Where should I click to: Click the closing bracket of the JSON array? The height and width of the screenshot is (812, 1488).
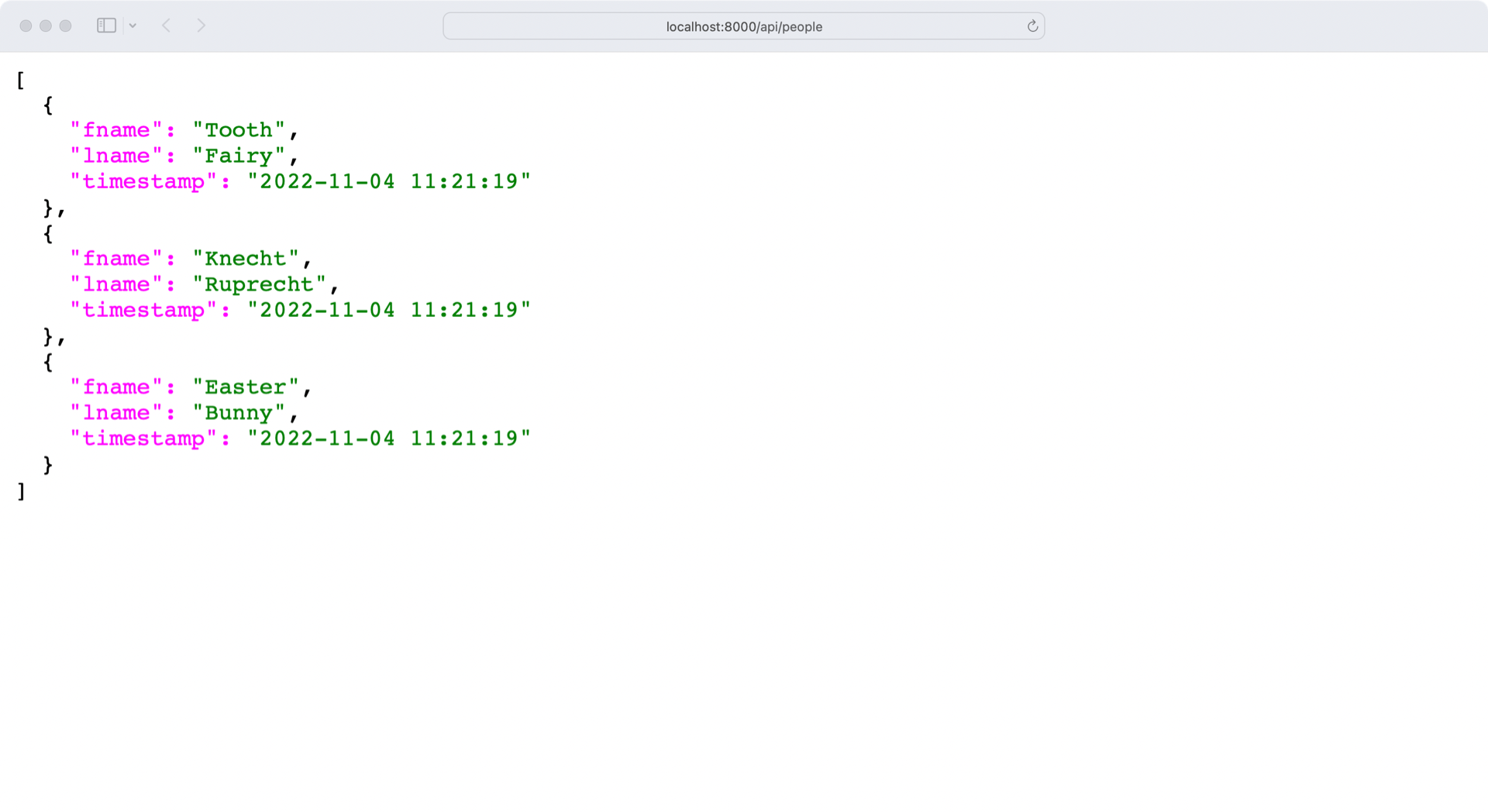pos(20,490)
